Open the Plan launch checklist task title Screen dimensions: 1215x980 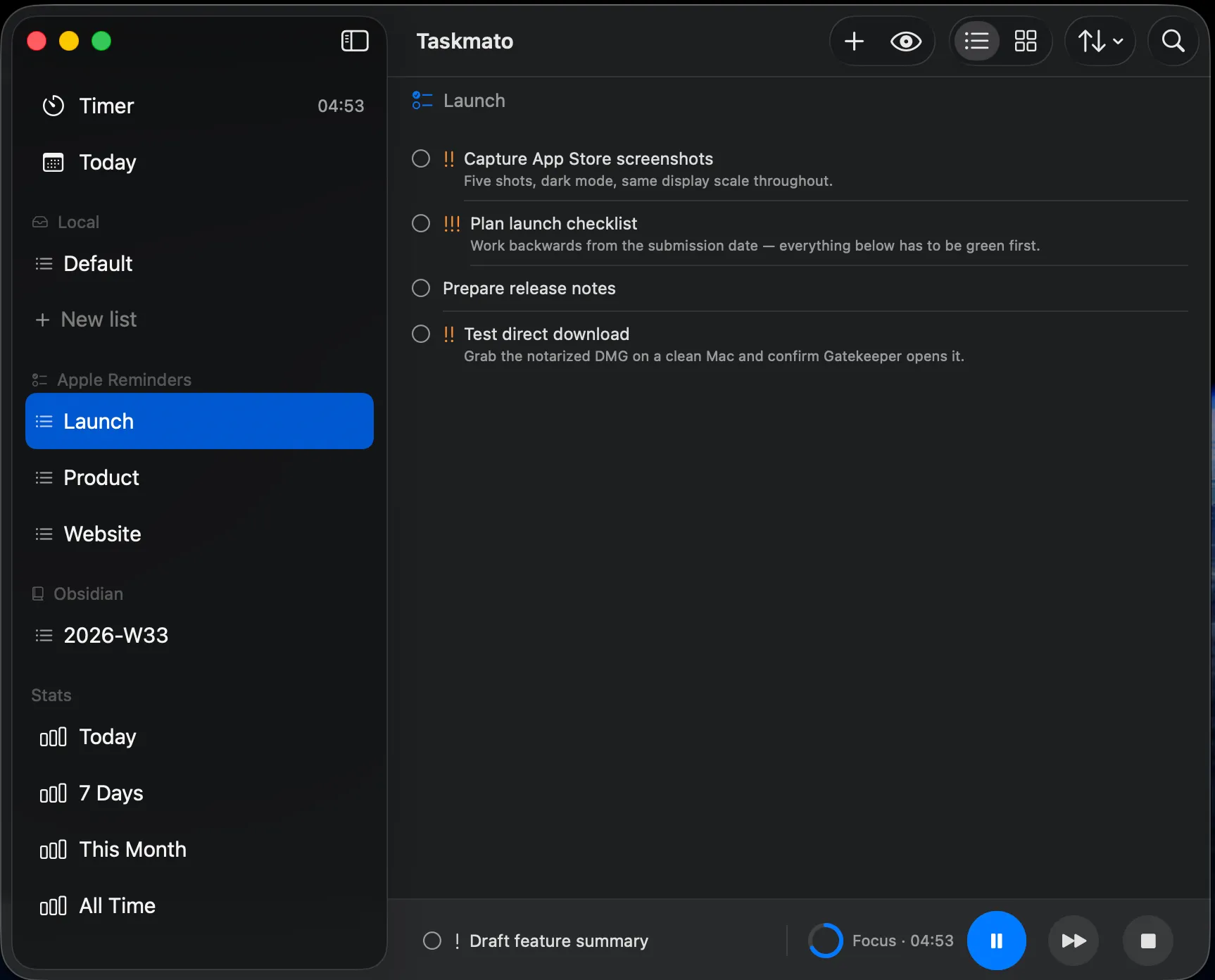(553, 223)
